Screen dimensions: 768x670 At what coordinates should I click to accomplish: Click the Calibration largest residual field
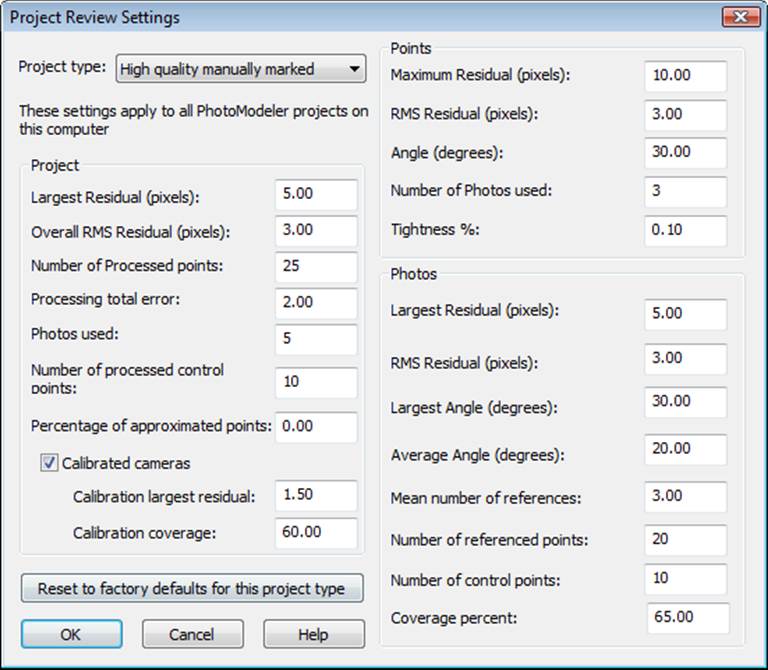[316, 496]
